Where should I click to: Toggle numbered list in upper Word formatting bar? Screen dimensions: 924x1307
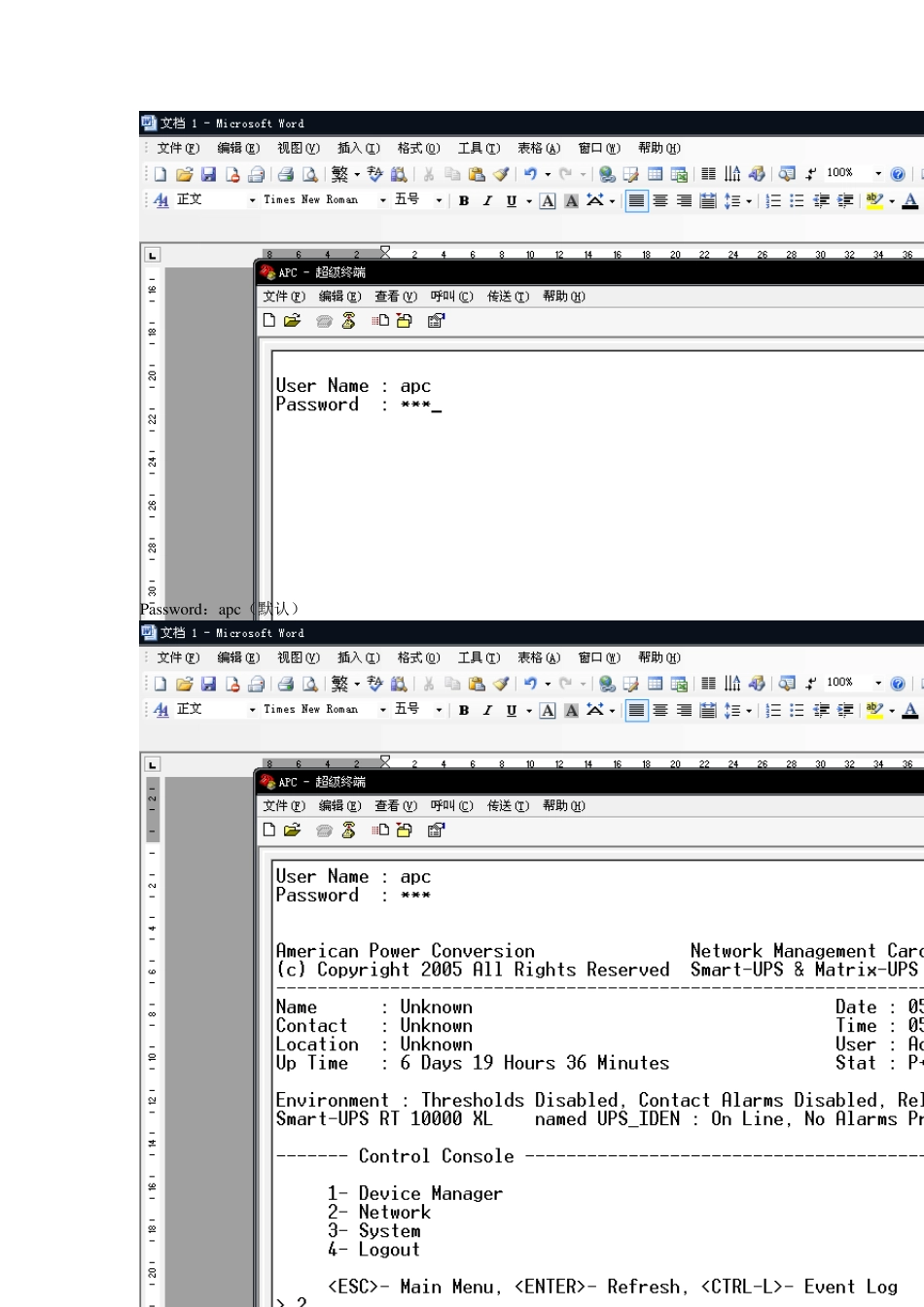click(x=773, y=200)
